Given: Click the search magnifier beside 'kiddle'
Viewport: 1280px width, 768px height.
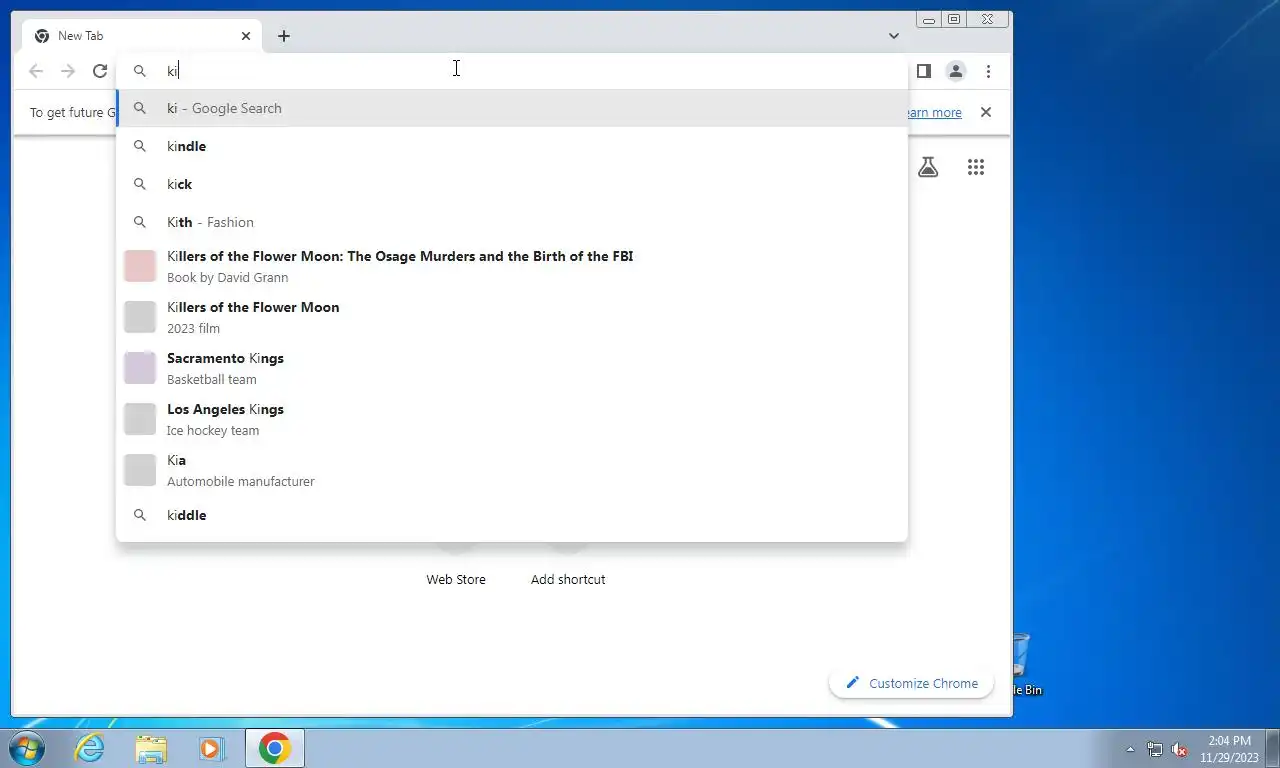Looking at the screenshot, I should (140, 515).
